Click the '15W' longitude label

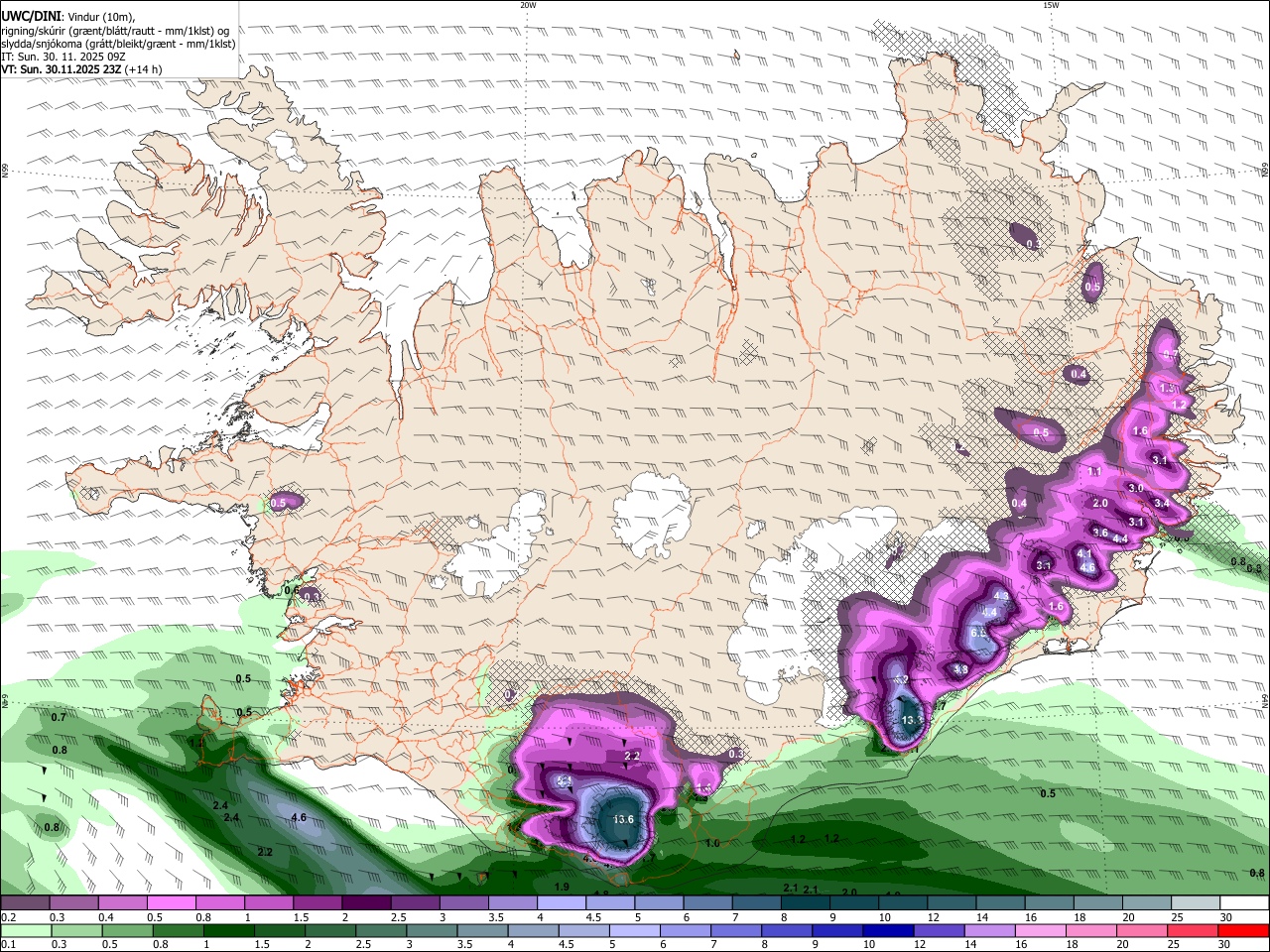click(1051, 5)
